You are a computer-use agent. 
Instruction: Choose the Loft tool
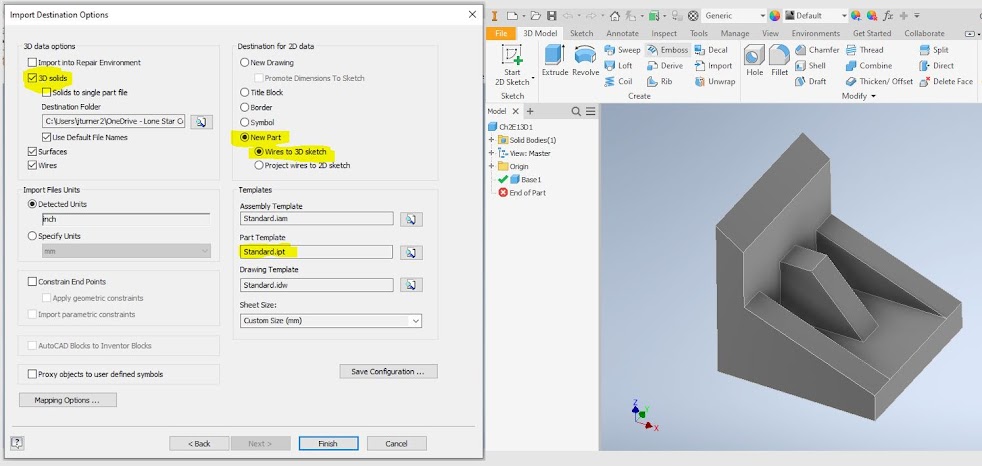(x=618, y=66)
